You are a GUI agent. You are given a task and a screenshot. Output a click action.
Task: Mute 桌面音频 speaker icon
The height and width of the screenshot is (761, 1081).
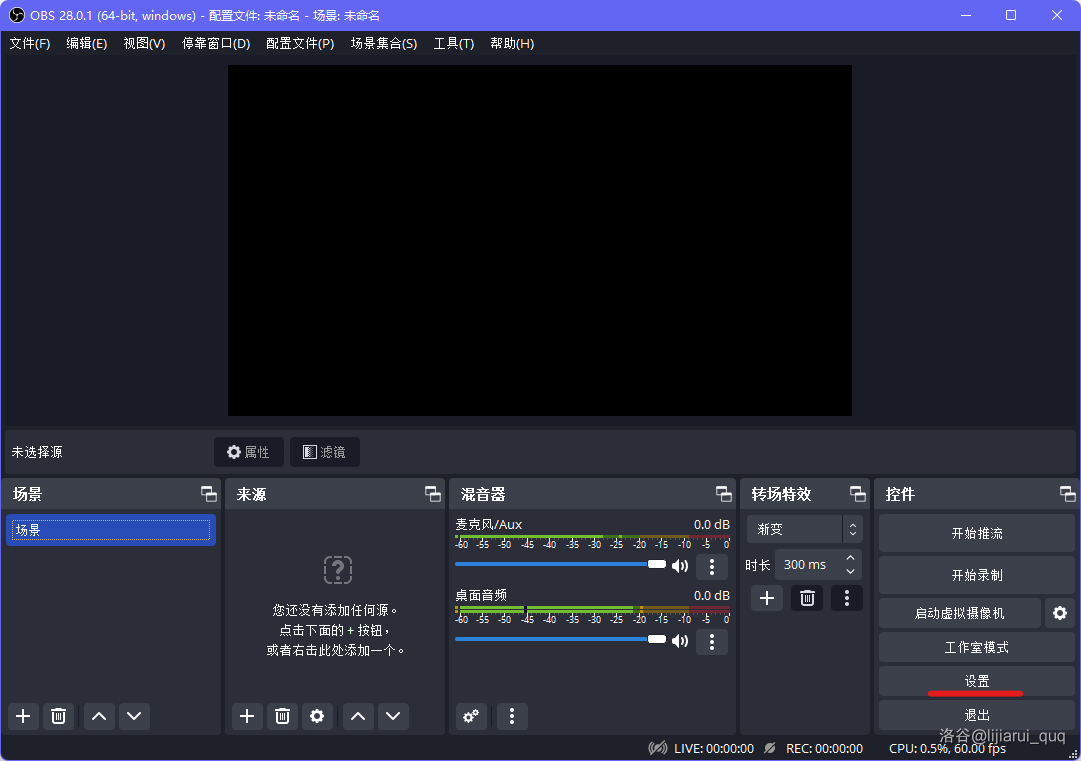coord(680,642)
